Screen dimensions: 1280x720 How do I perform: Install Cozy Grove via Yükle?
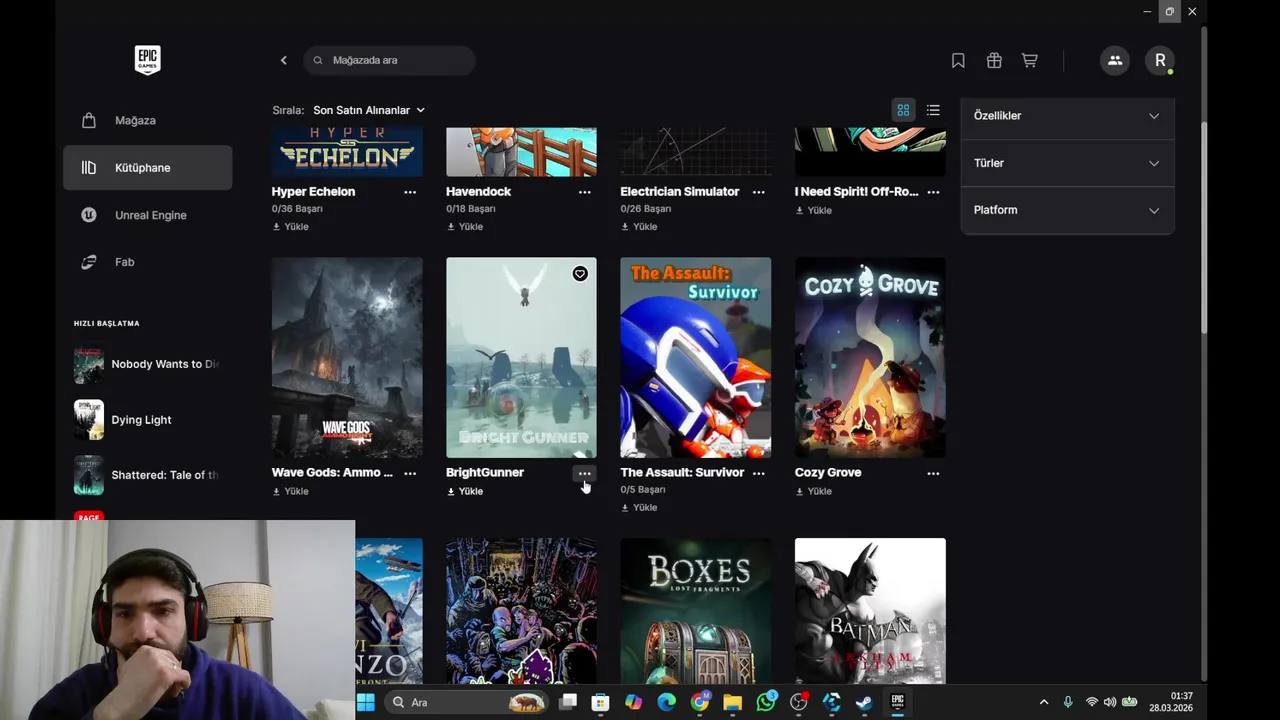click(x=813, y=492)
